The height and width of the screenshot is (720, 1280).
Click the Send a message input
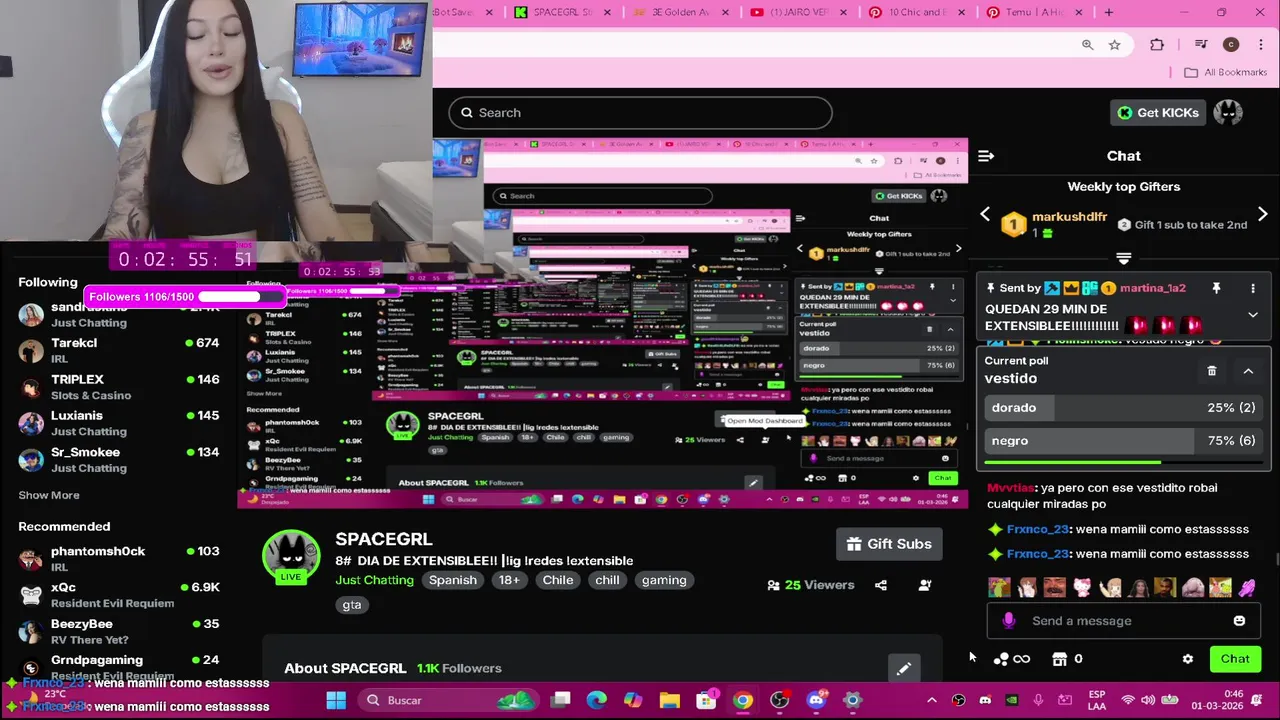1123,621
